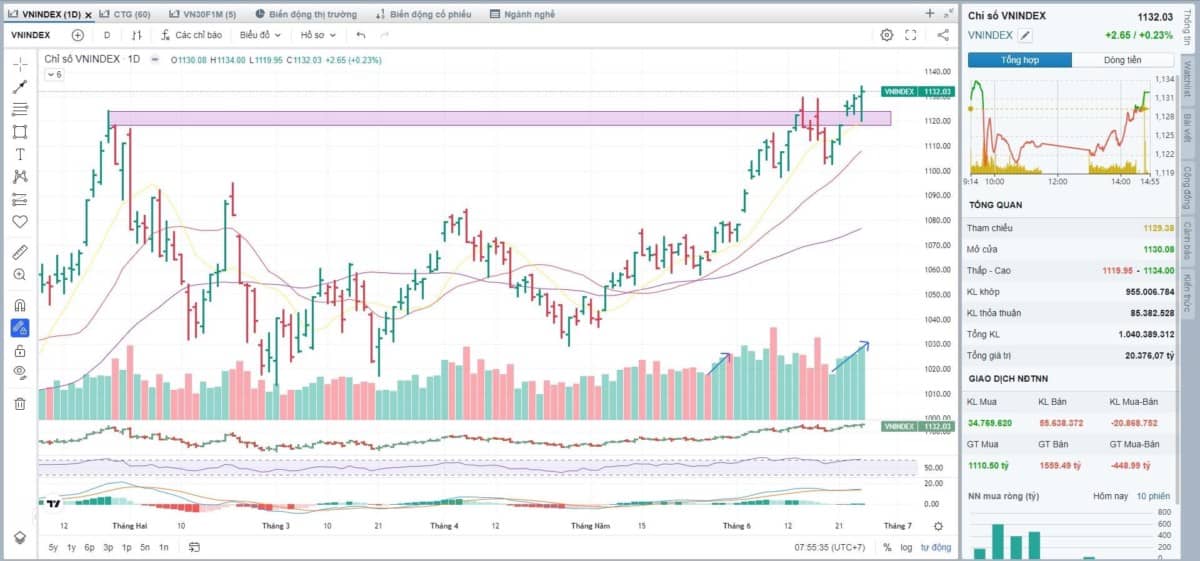Toggle the log scale
Screen dimensions: 1200x561
(x=906, y=547)
